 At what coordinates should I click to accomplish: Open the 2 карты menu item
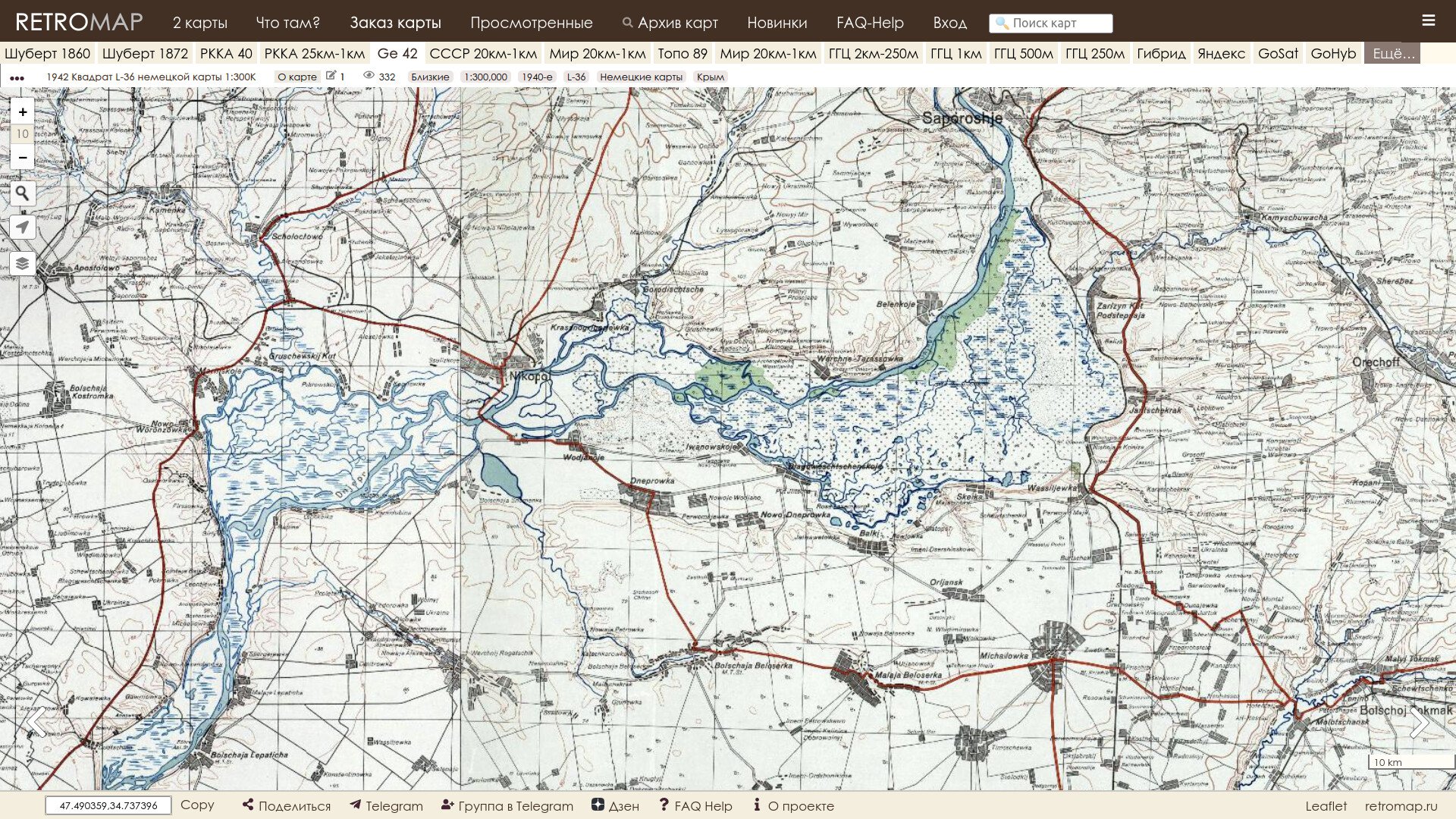point(200,23)
